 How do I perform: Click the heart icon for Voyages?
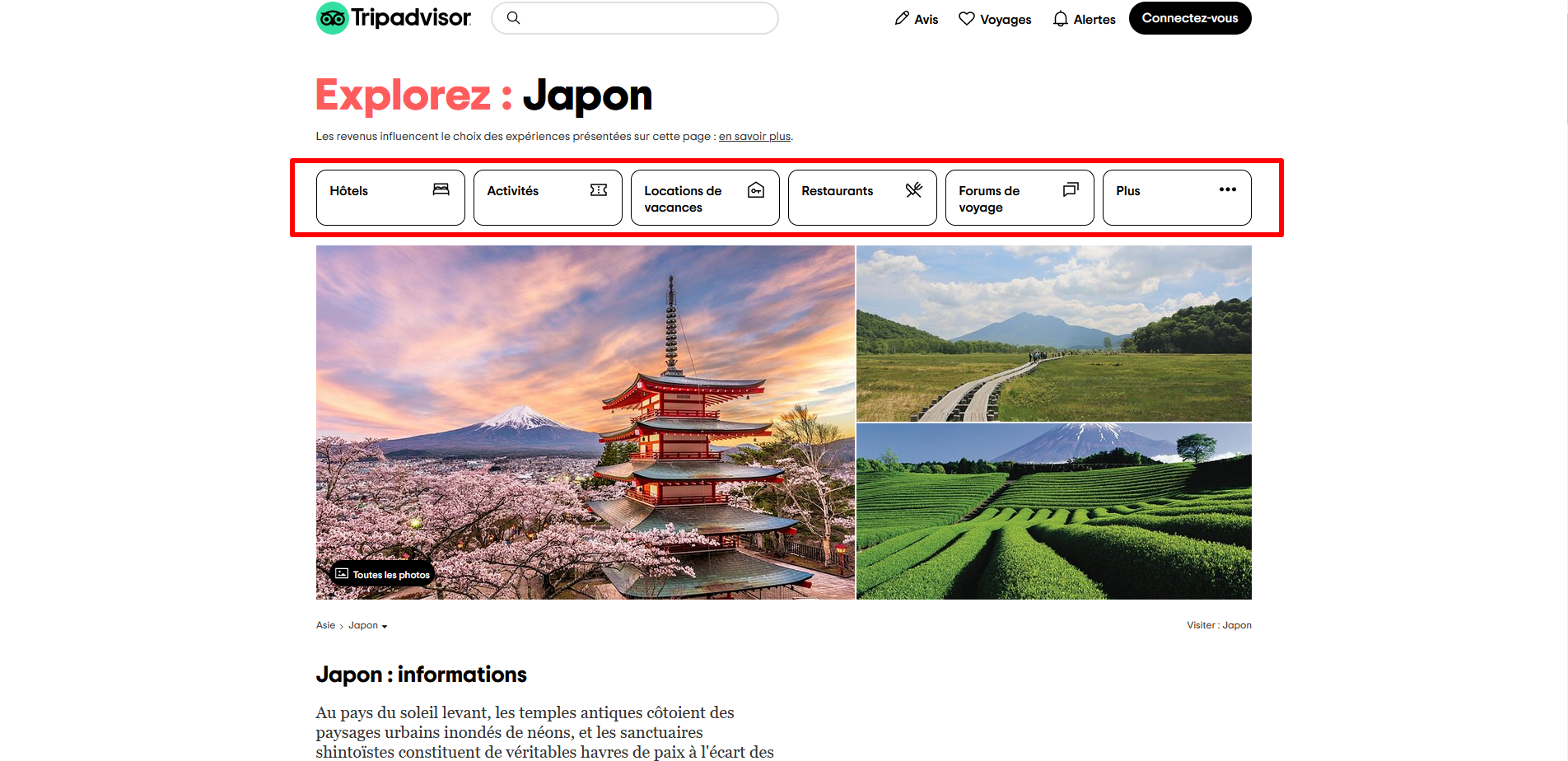(967, 18)
